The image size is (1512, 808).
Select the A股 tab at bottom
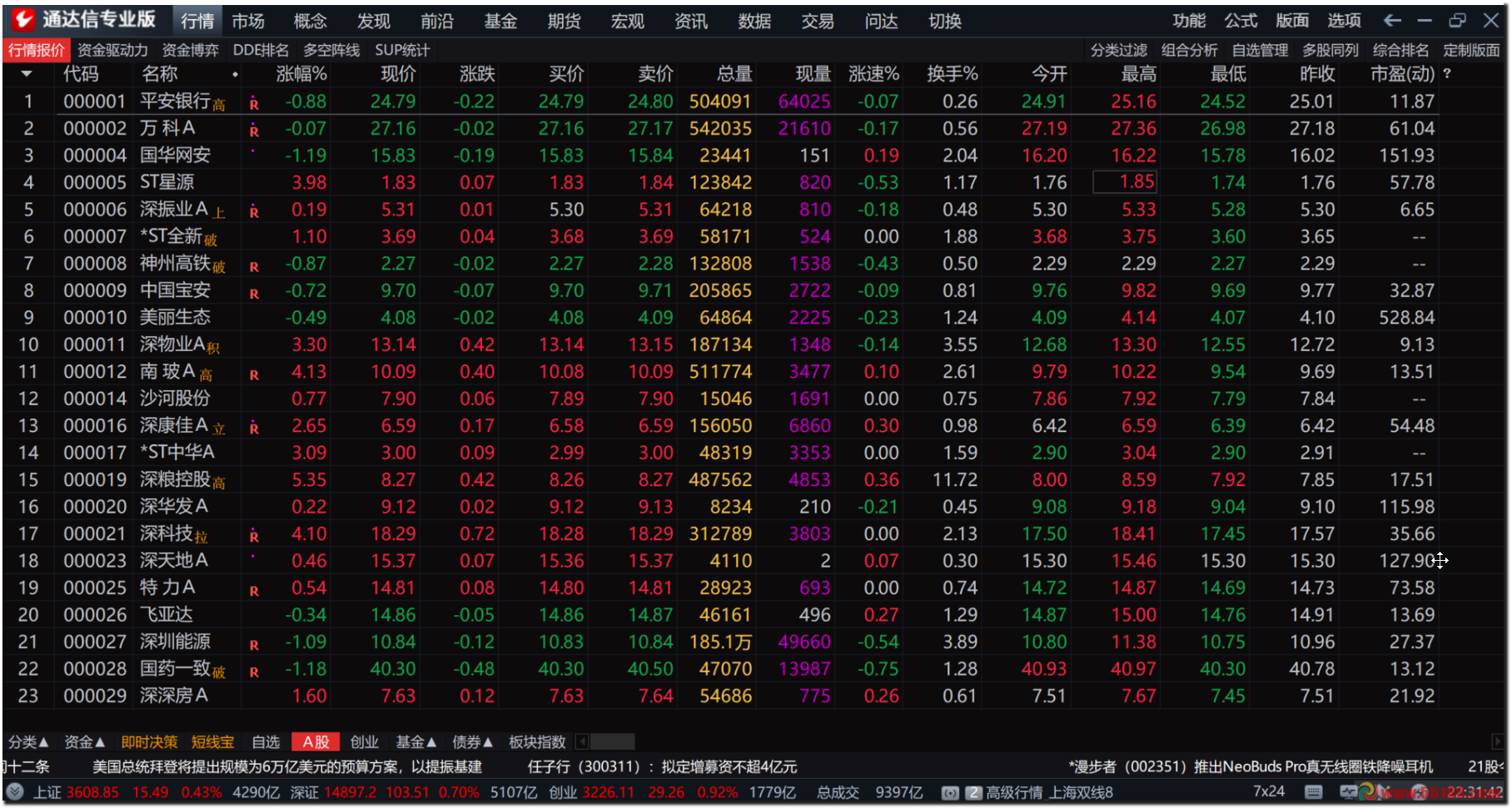point(316,741)
